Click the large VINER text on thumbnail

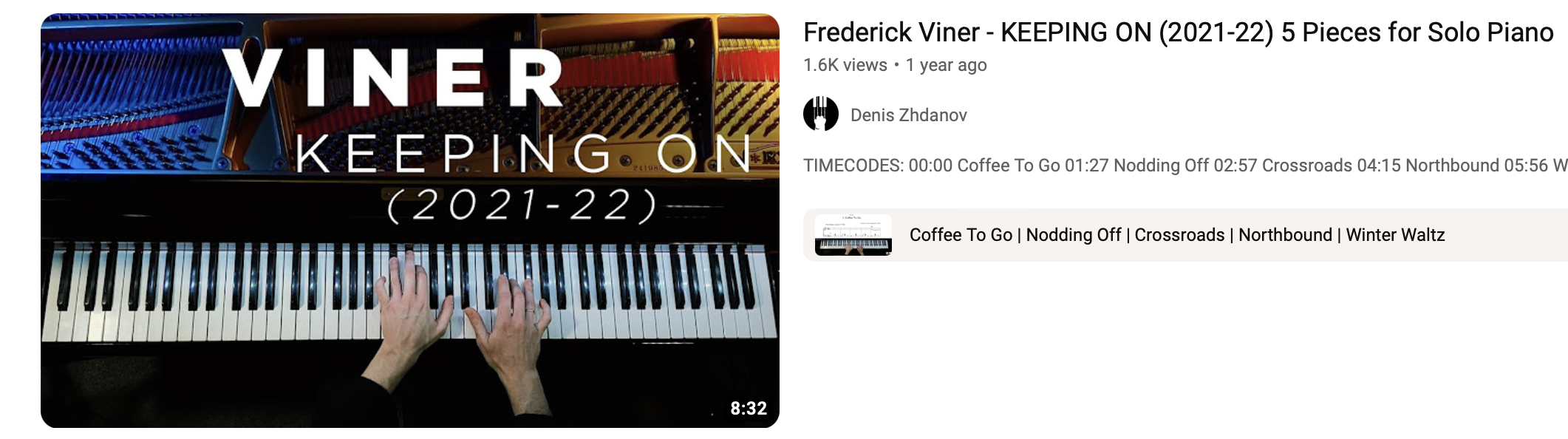coord(392,78)
